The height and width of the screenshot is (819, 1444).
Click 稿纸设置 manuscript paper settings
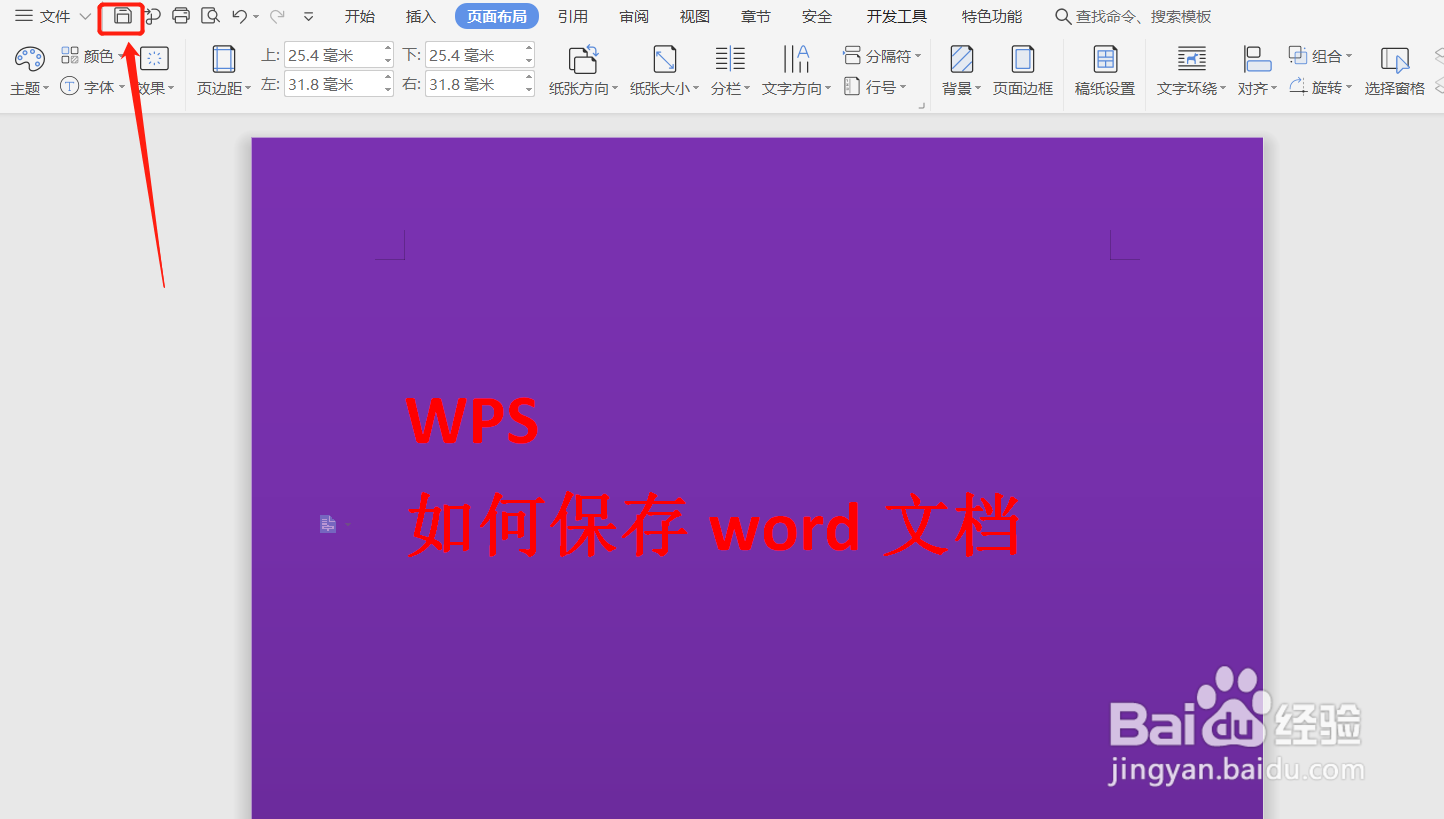coord(1105,70)
